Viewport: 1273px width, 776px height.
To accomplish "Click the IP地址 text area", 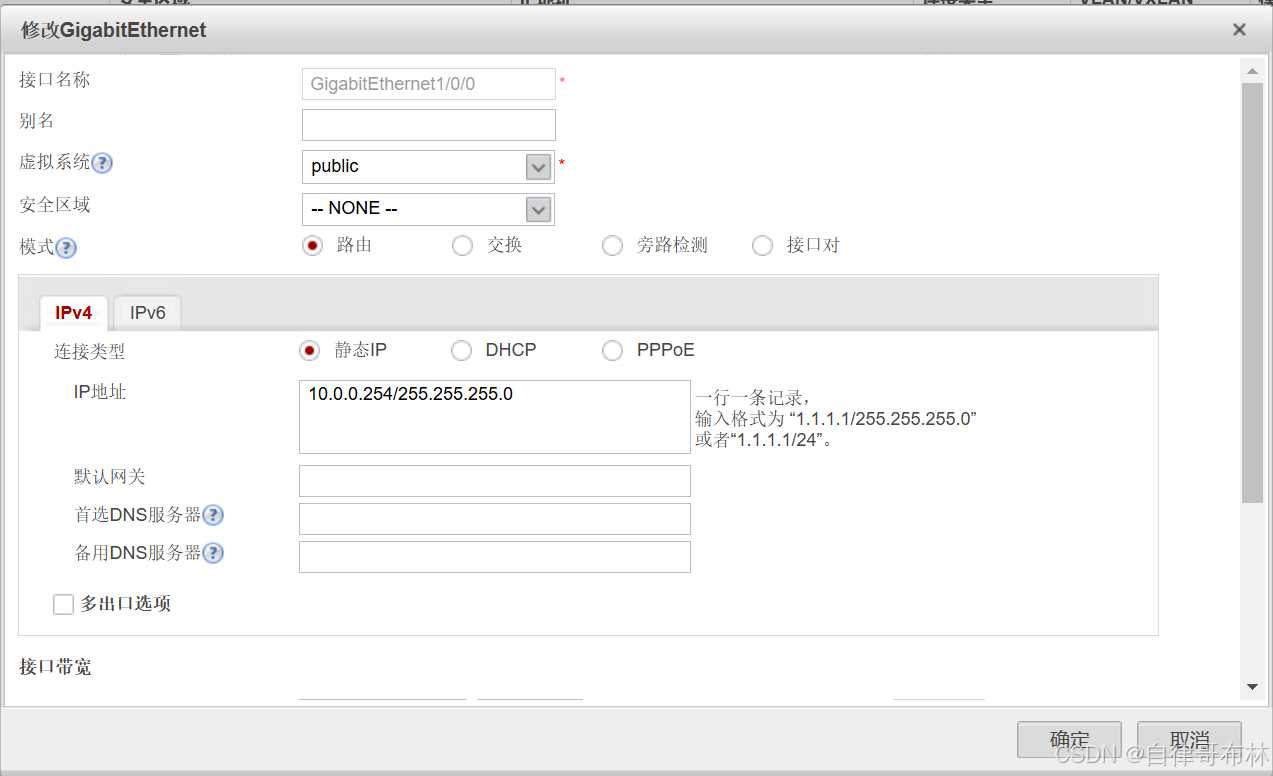I will coord(494,417).
